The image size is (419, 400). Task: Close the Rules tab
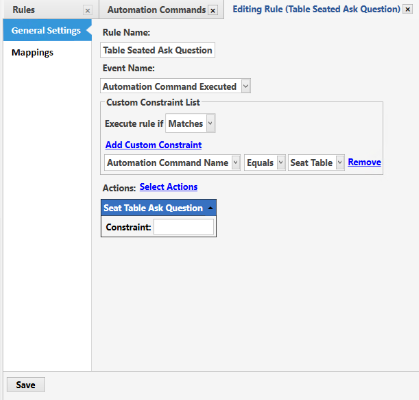pyautogui.click(x=88, y=11)
